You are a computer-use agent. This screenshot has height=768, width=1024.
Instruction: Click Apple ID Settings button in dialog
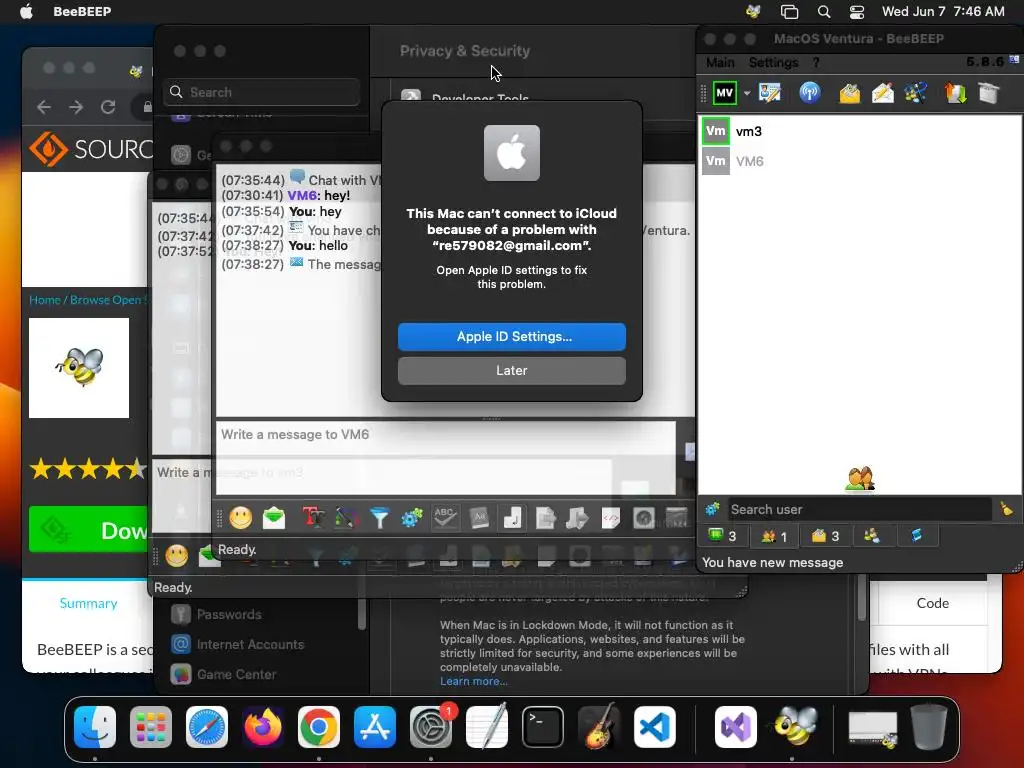511,336
